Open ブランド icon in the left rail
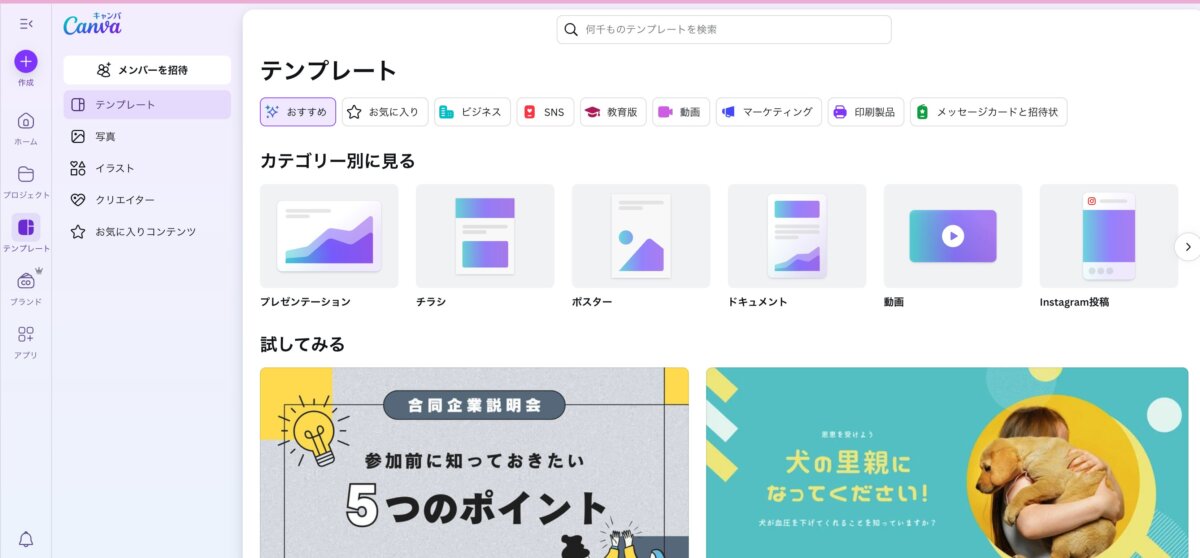This screenshot has width=1200, height=558. pos(26,281)
